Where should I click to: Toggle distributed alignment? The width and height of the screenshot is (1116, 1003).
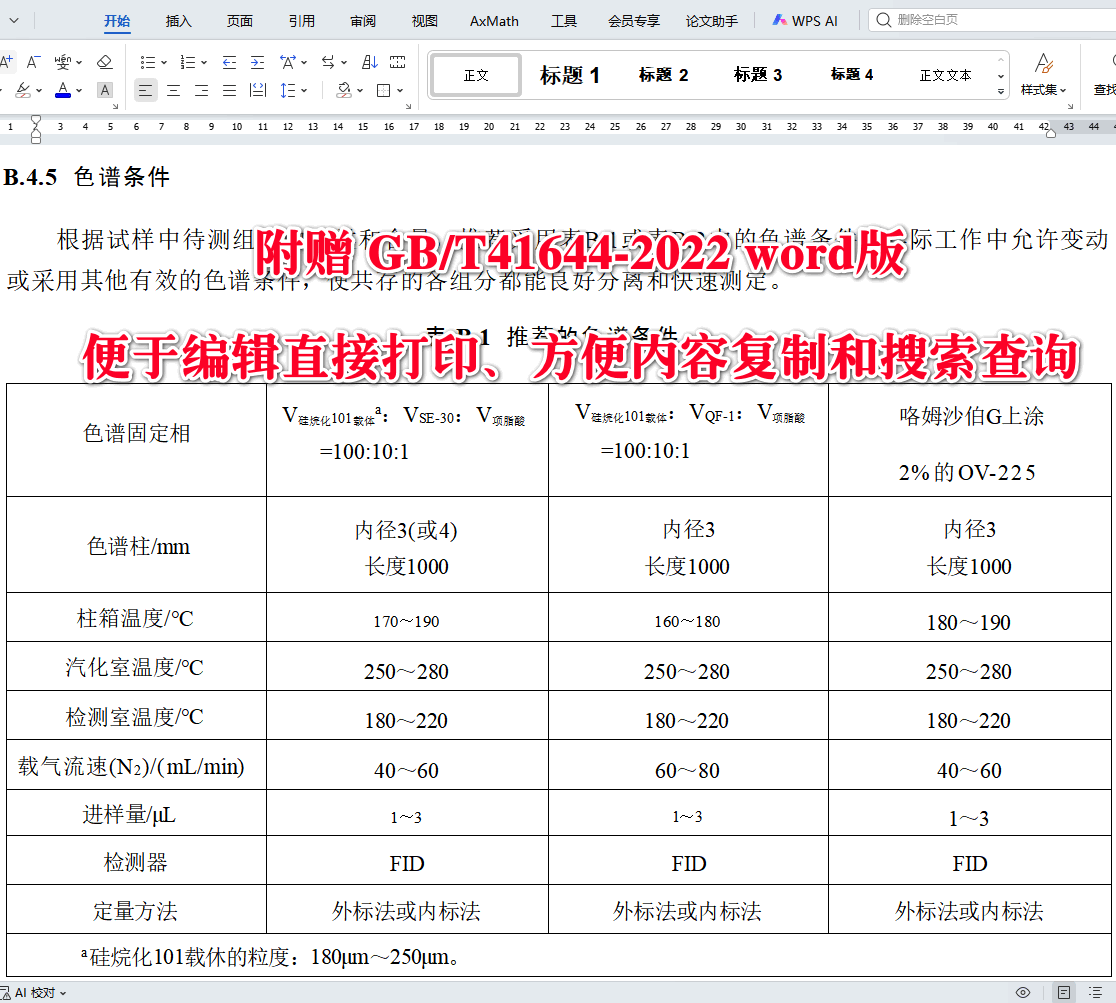pyautogui.click(x=258, y=90)
